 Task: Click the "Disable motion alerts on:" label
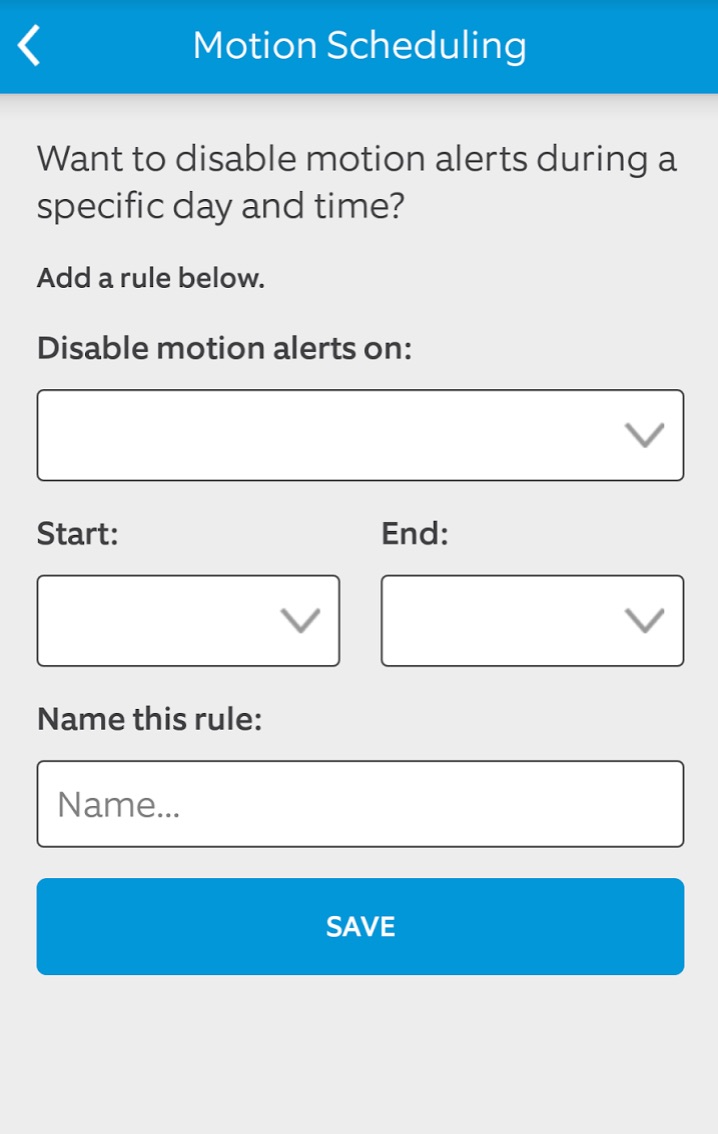(225, 348)
